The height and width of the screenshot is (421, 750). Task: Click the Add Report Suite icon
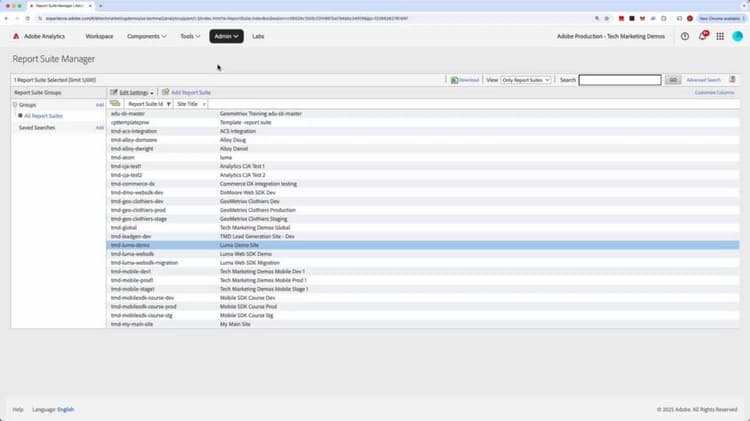point(165,92)
